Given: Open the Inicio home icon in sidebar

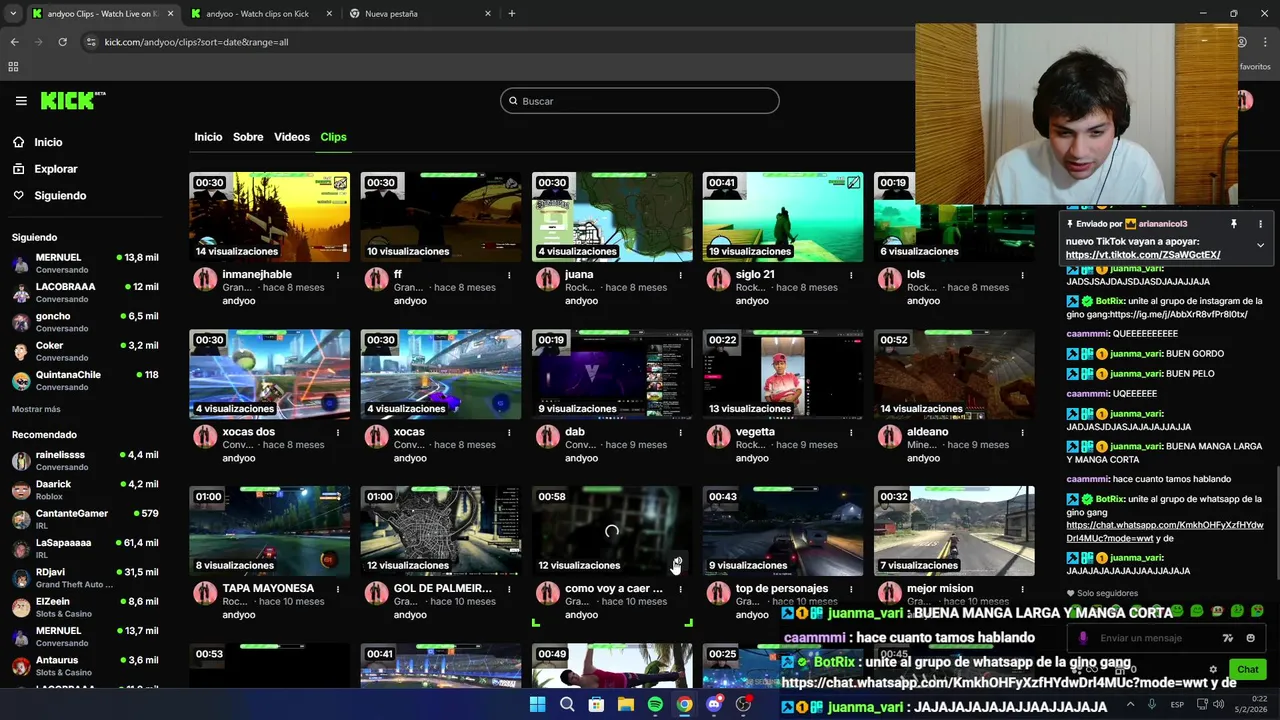Looking at the screenshot, I should (x=18, y=142).
